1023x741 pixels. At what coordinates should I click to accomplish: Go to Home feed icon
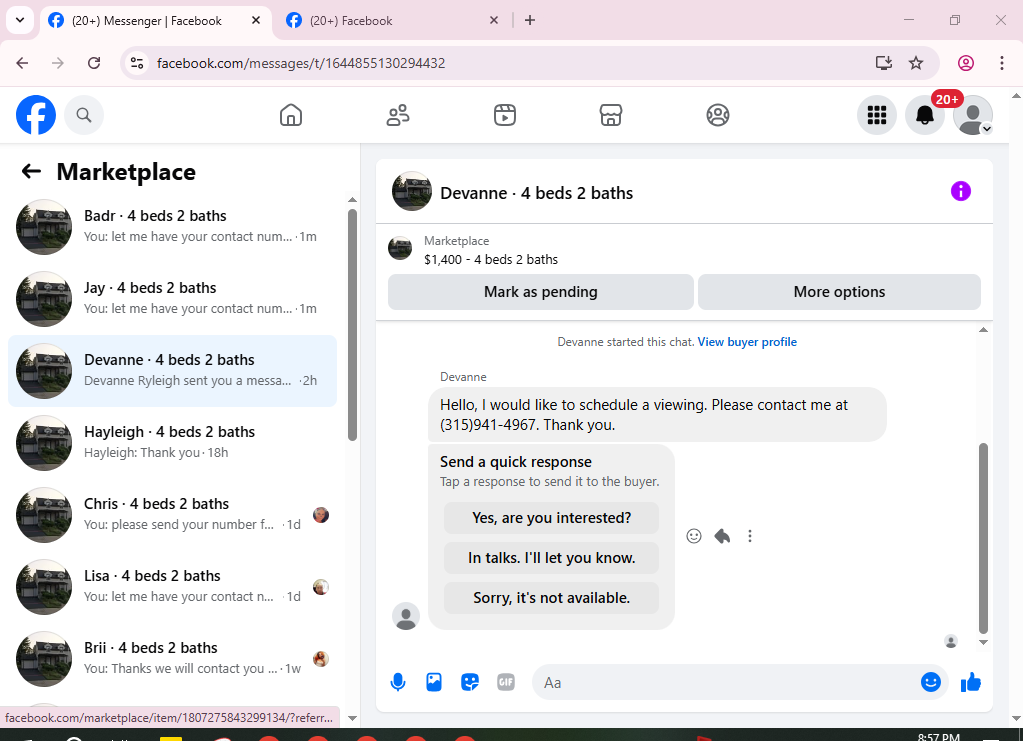tap(291, 115)
